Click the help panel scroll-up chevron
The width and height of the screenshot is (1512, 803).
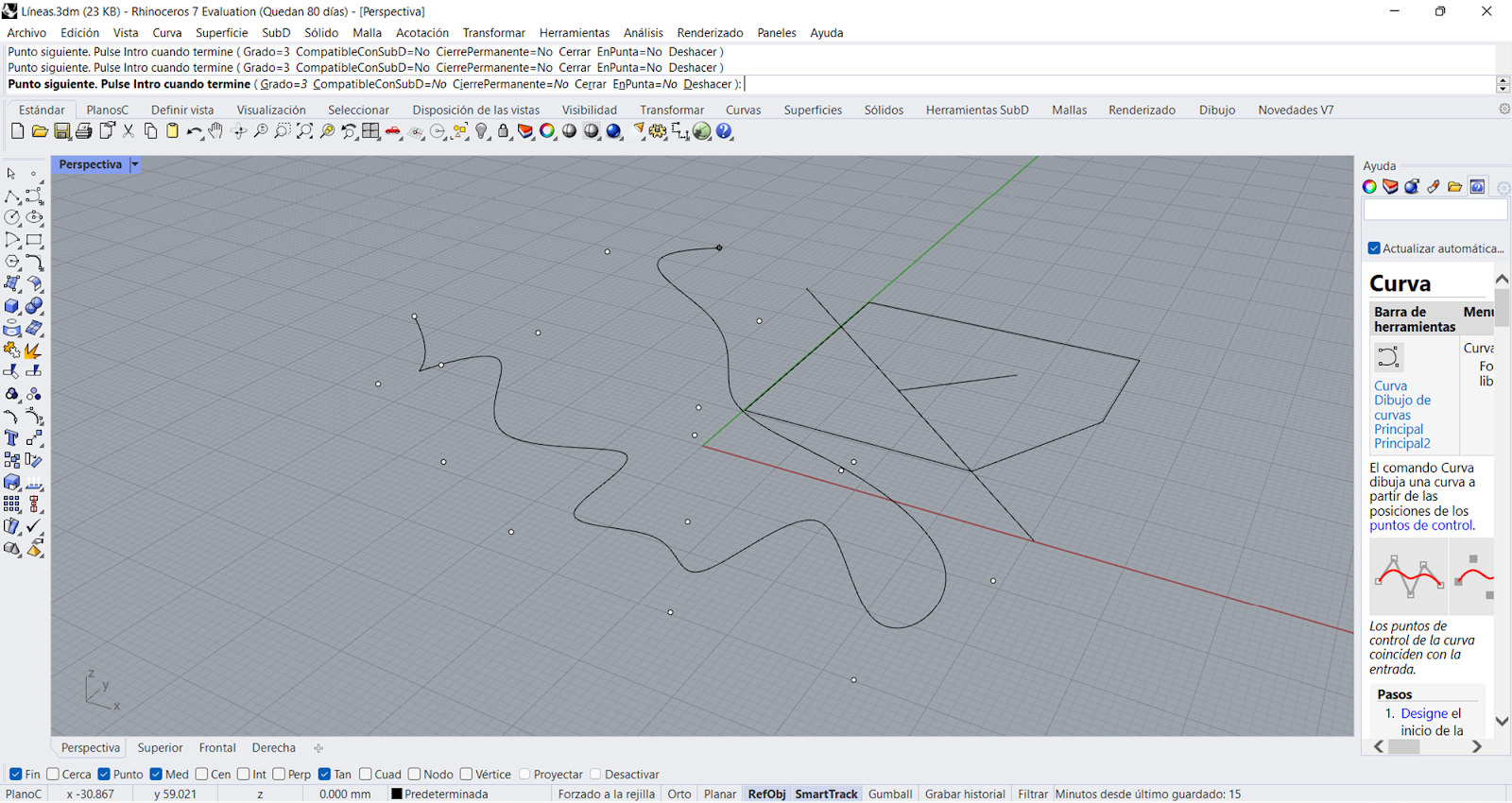tap(1502, 279)
